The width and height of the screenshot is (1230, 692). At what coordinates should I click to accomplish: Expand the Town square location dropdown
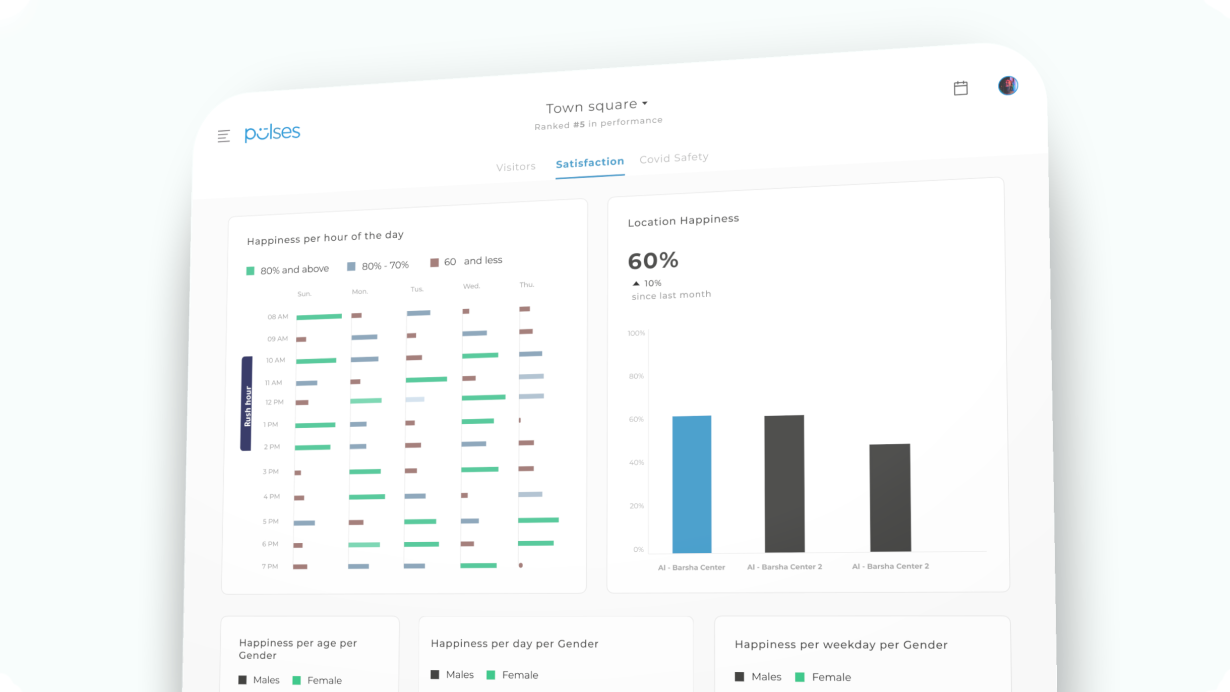click(597, 106)
